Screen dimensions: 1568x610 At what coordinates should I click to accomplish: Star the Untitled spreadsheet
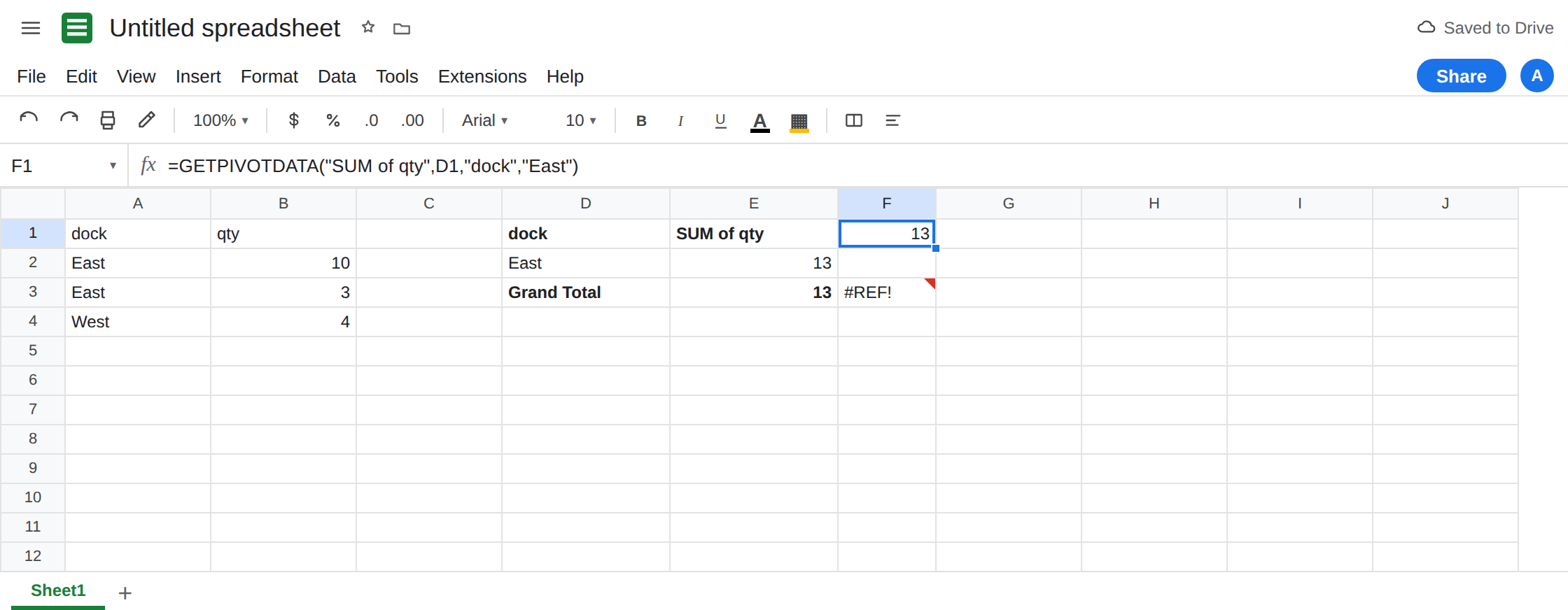pos(368,27)
